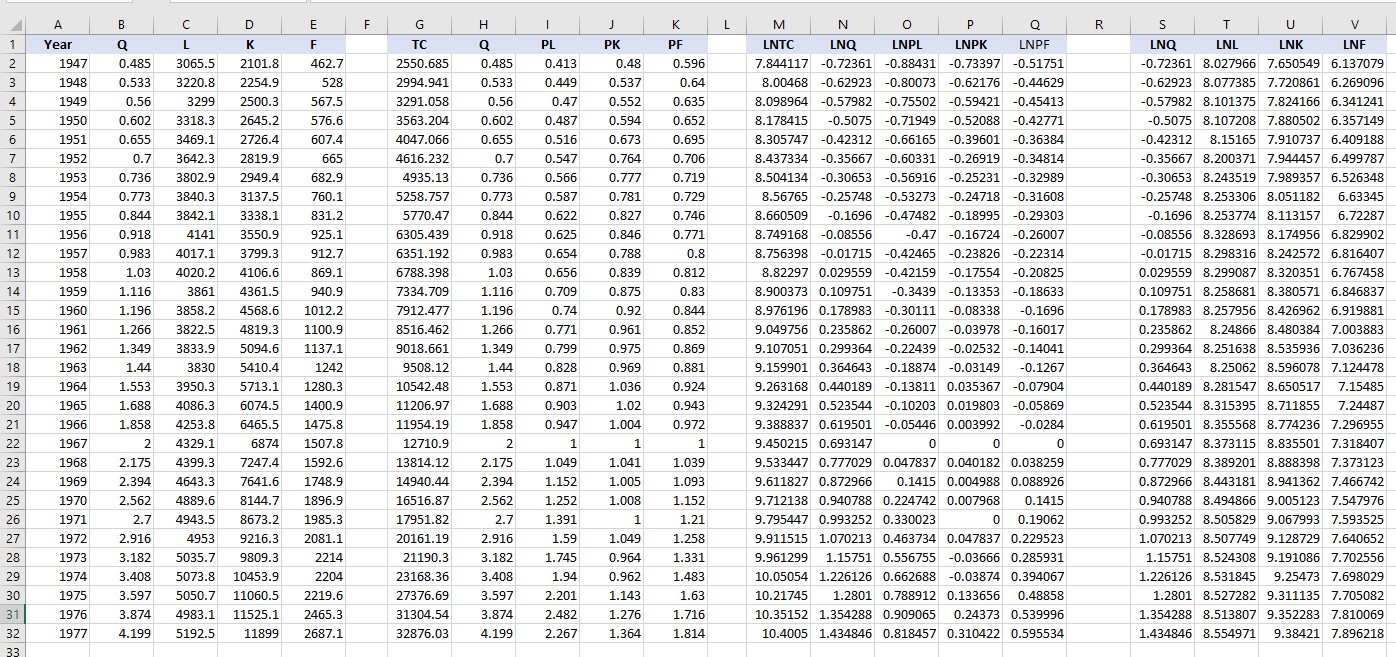Screen dimensions: 1396x657
Task: Select LNPF cell with value 0.595534
Action: click(x=1035, y=633)
